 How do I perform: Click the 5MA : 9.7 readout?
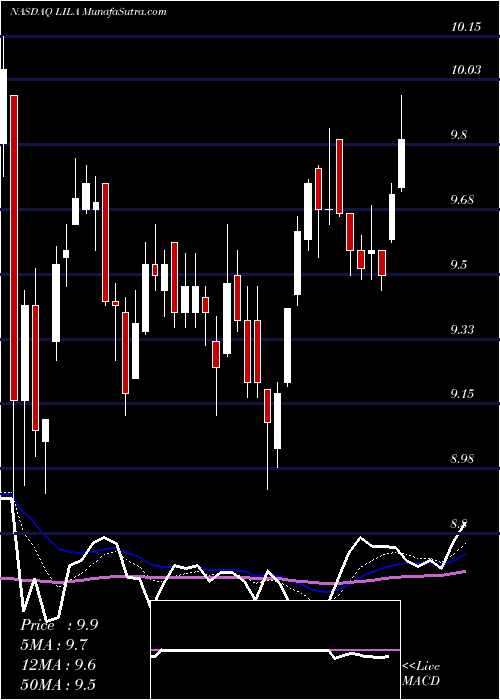click(54, 645)
